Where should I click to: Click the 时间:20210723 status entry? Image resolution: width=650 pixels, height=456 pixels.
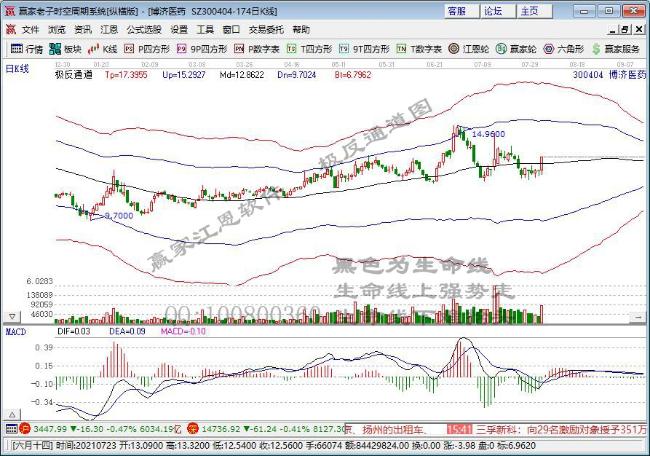(86, 446)
